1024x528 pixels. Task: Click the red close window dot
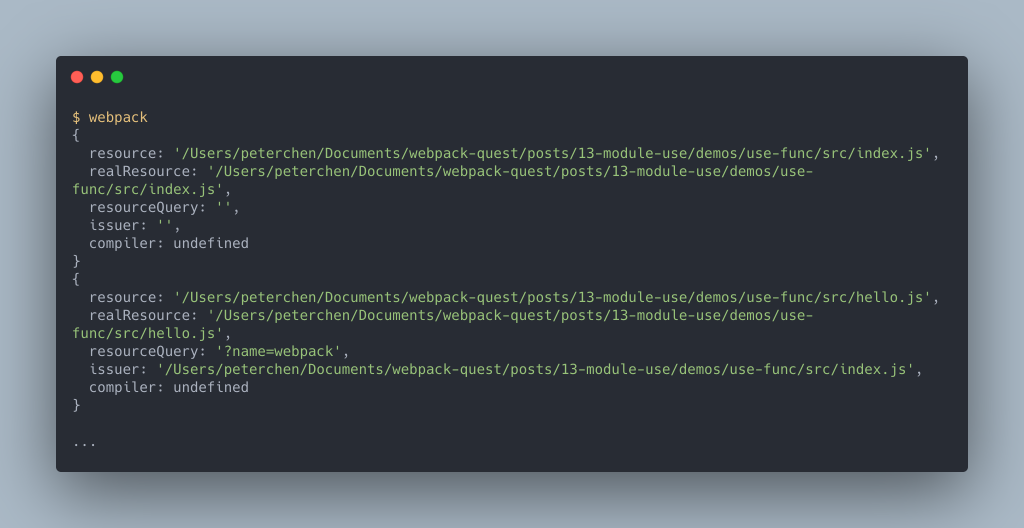(x=77, y=77)
